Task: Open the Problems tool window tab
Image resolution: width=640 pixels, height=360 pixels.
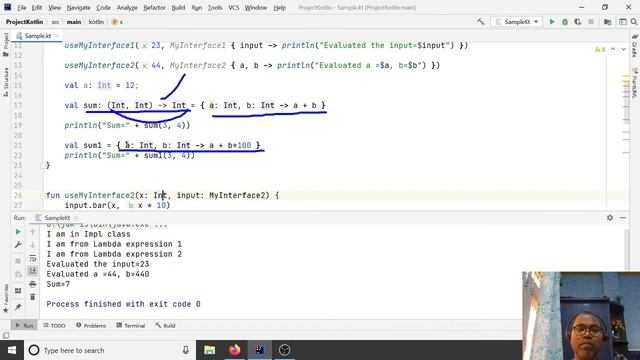Action: [x=91, y=326]
